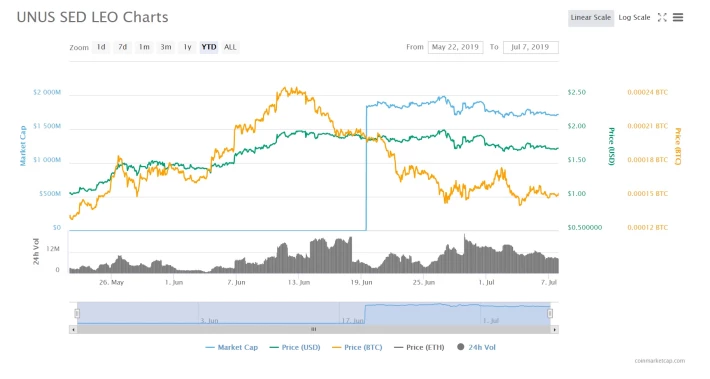Toggle fullscreen chart view icon

pos(662,17)
